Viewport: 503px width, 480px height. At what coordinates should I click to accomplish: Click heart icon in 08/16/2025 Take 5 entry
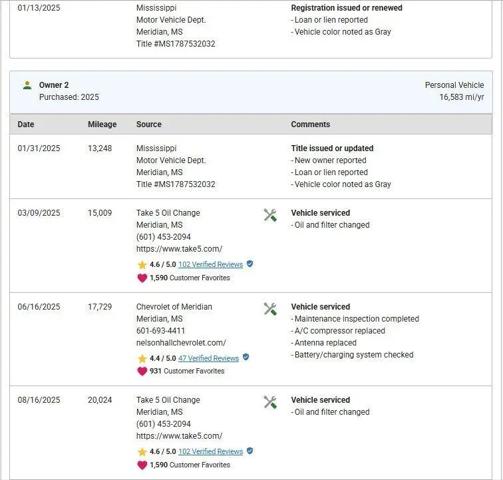pos(142,465)
